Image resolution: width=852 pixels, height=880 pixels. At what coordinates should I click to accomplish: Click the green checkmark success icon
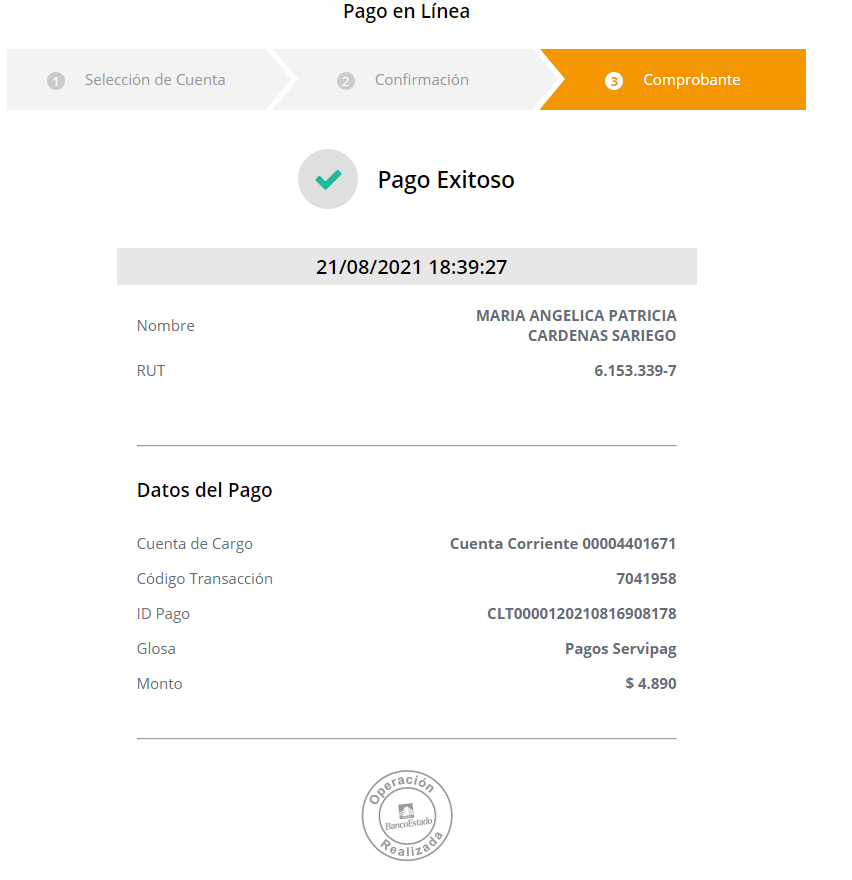[328, 179]
